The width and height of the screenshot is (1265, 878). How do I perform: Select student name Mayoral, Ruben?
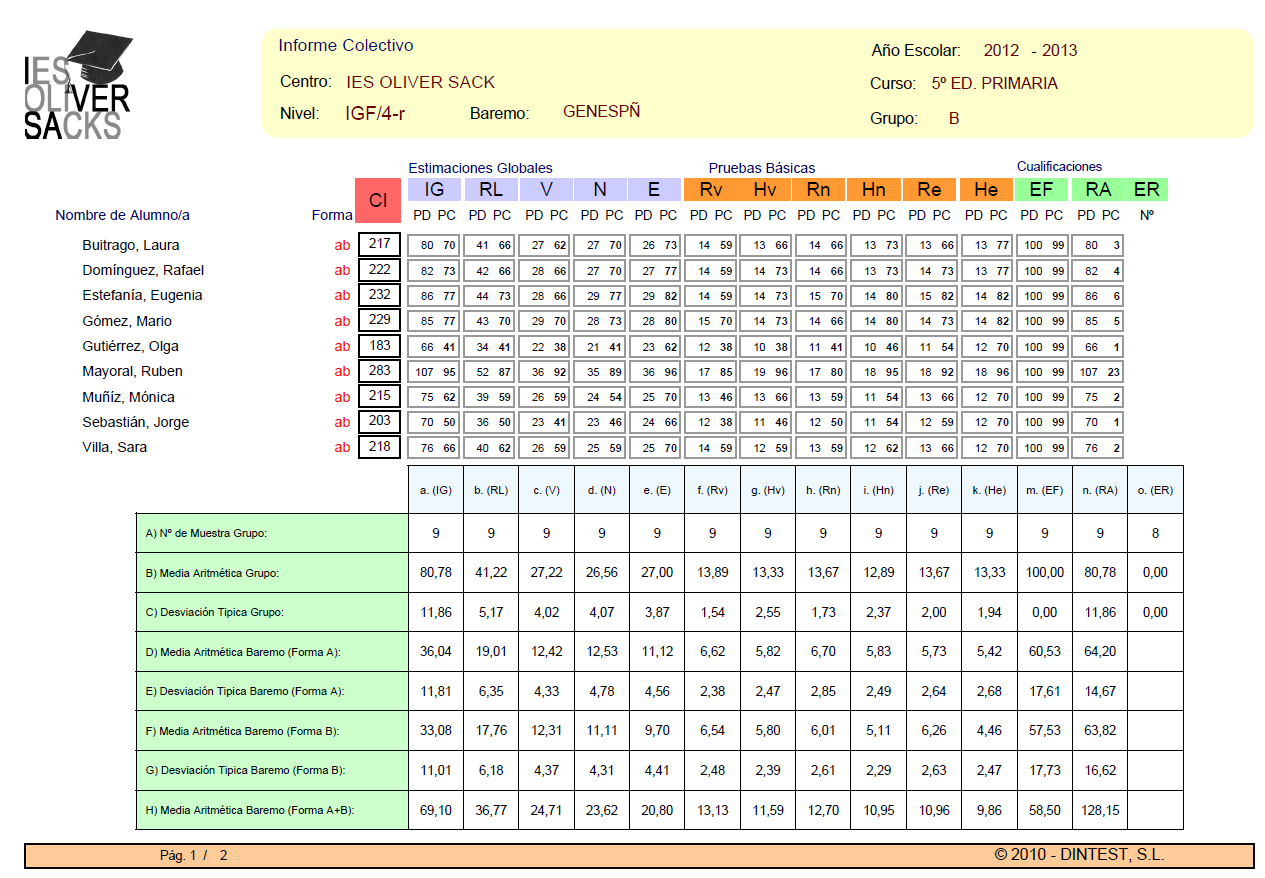pyautogui.click(x=132, y=371)
